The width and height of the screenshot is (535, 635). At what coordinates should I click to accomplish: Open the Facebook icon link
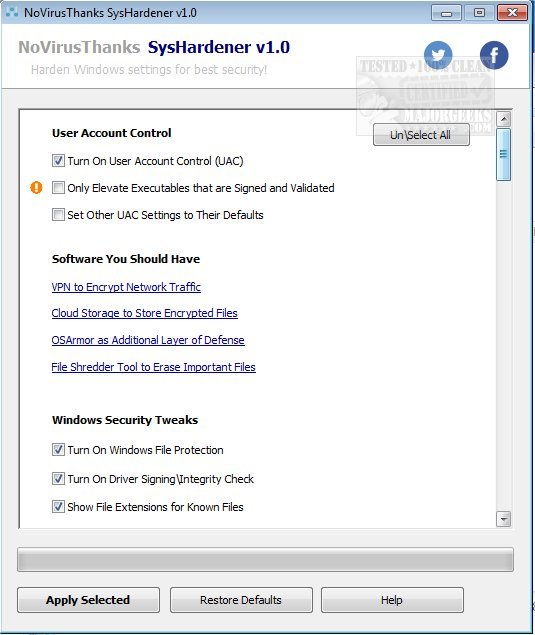[x=494, y=55]
